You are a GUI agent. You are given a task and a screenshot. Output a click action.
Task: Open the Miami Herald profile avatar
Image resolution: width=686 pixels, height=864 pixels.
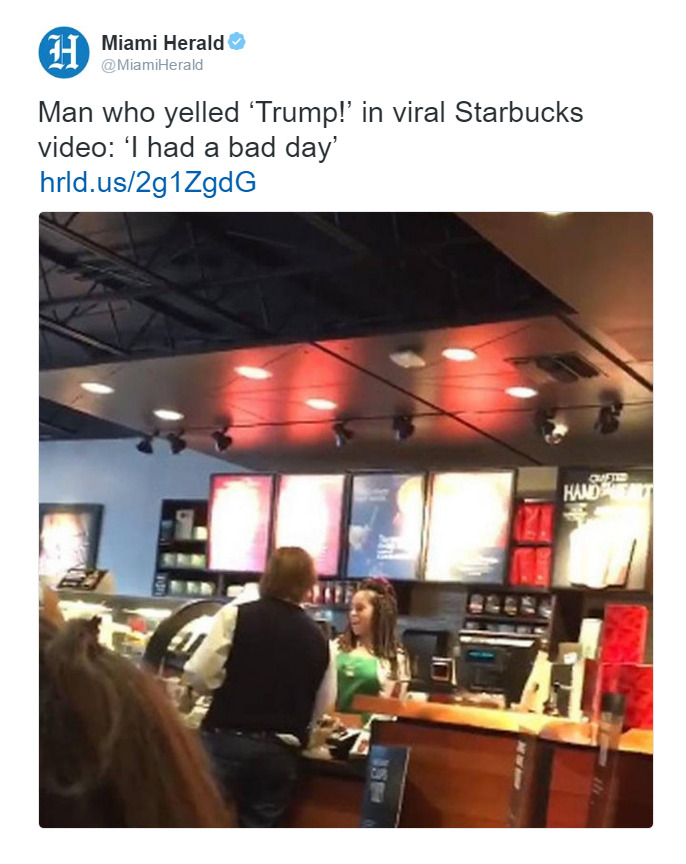(x=64, y=52)
